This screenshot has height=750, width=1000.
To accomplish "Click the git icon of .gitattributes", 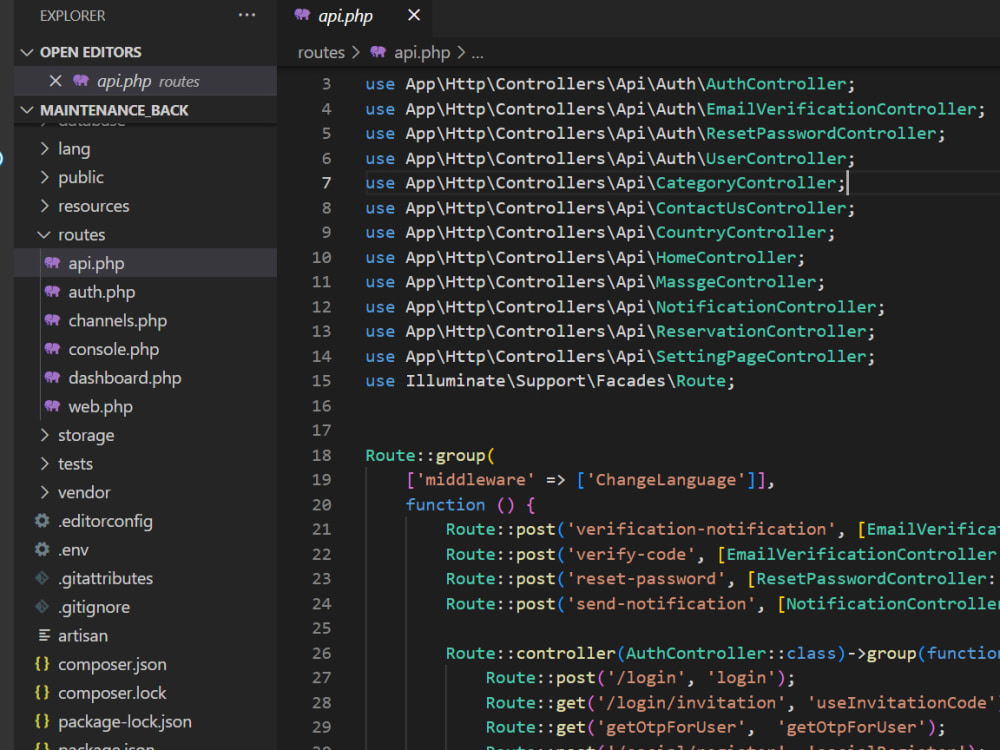I will pyautogui.click(x=42, y=578).
